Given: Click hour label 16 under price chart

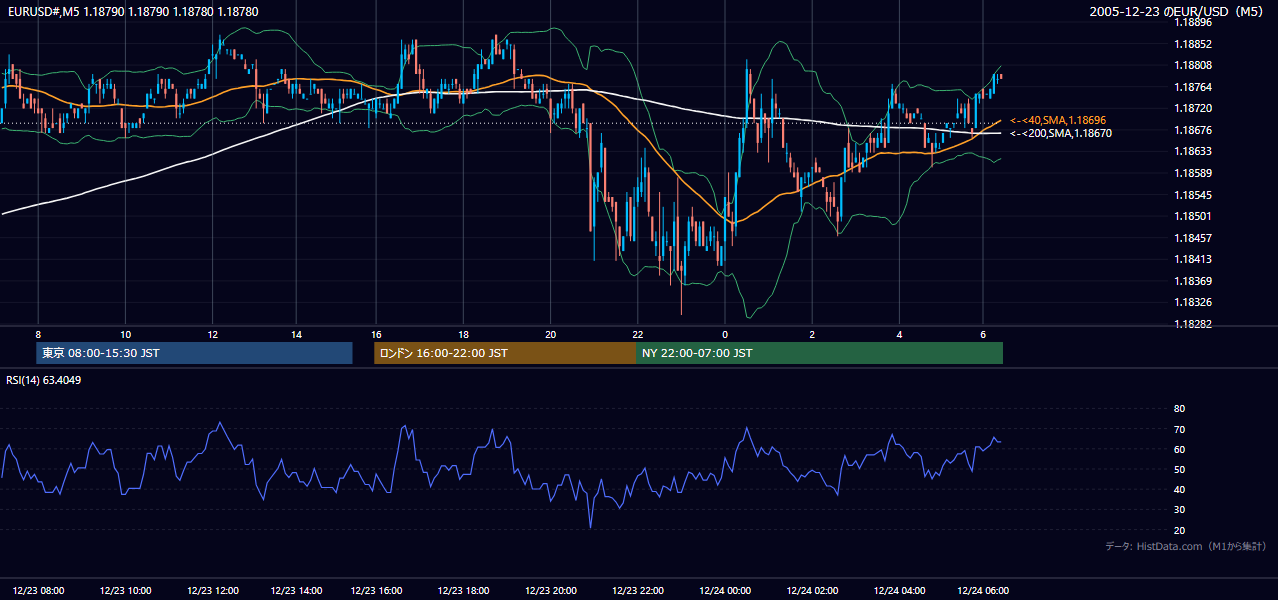Looking at the screenshot, I should pyautogui.click(x=376, y=334).
